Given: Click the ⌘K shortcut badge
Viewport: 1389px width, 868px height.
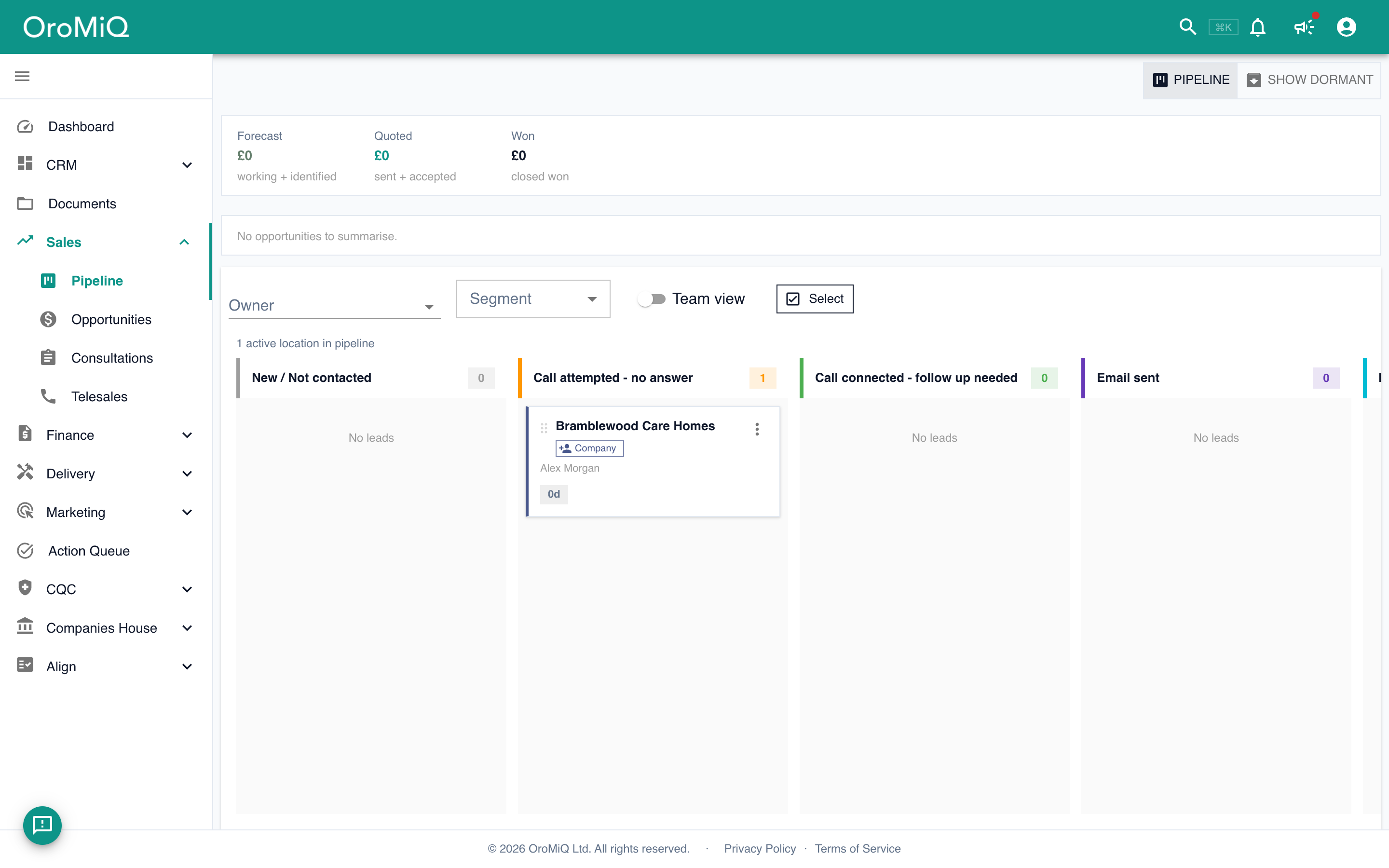Looking at the screenshot, I should coord(1223,27).
